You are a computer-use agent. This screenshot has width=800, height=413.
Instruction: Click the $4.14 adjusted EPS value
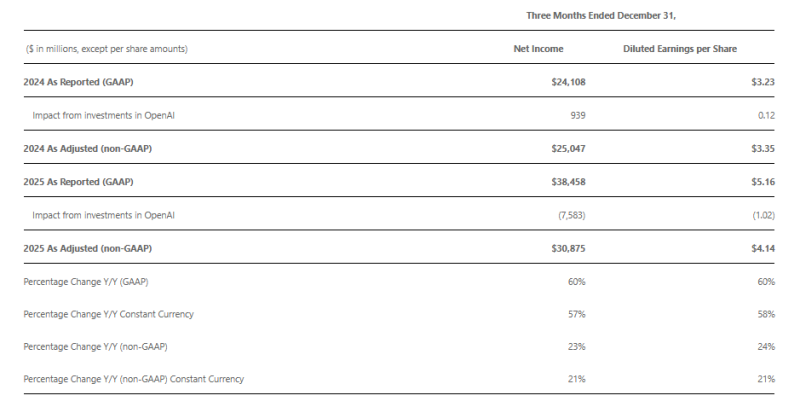(x=764, y=248)
